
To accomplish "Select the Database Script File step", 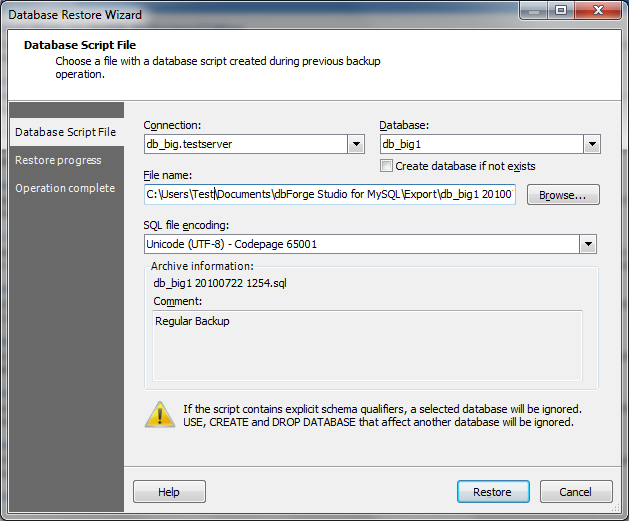I will point(66,132).
